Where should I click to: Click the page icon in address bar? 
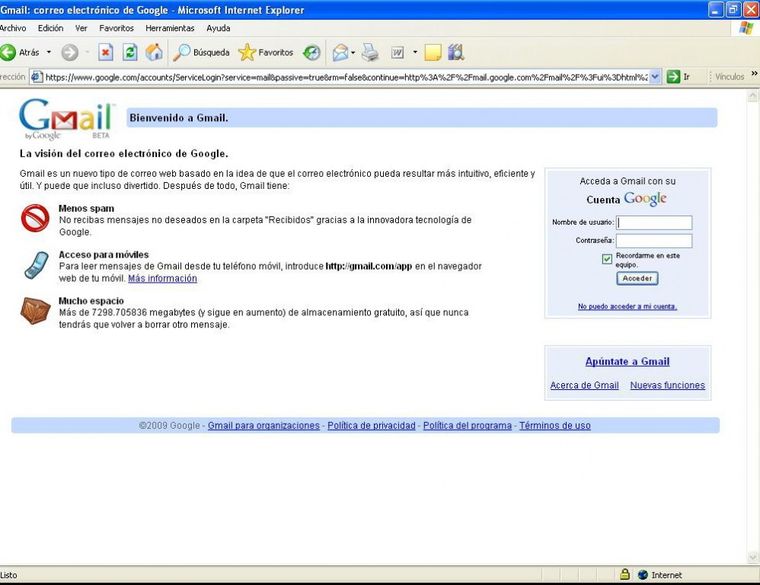pos(36,77)
